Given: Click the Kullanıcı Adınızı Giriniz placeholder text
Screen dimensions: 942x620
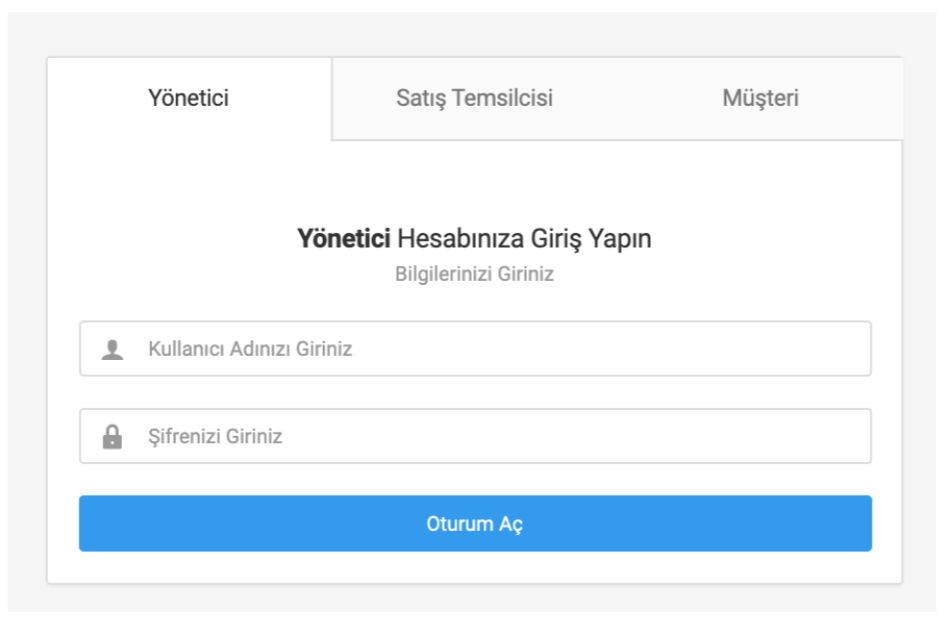Looking at the screenshot, I should tap(250, 349).
